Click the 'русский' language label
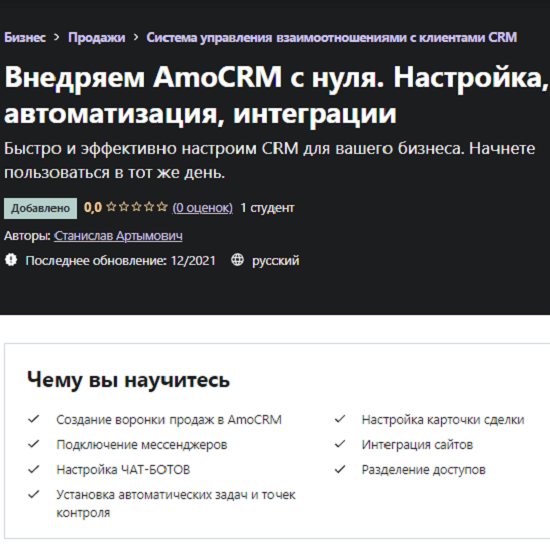The height and width of the screenshot is (550, 550). point(276,261)
